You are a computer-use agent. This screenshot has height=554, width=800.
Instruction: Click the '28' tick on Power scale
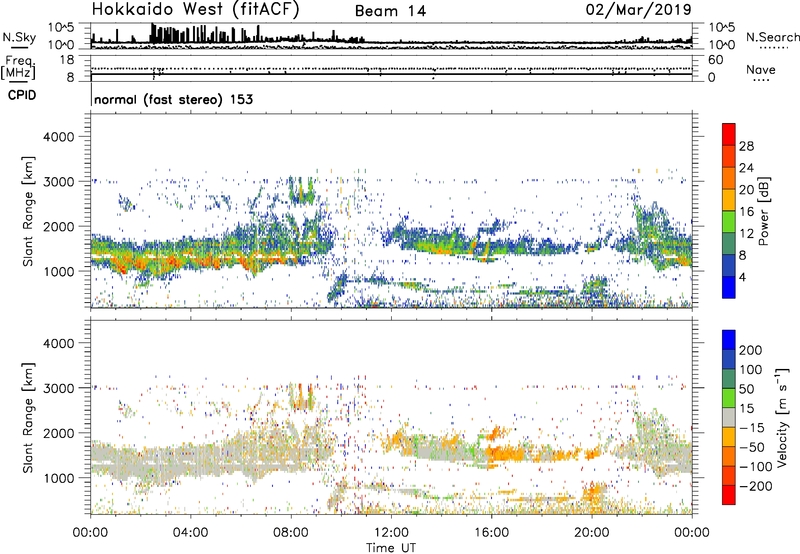[746, 146]
